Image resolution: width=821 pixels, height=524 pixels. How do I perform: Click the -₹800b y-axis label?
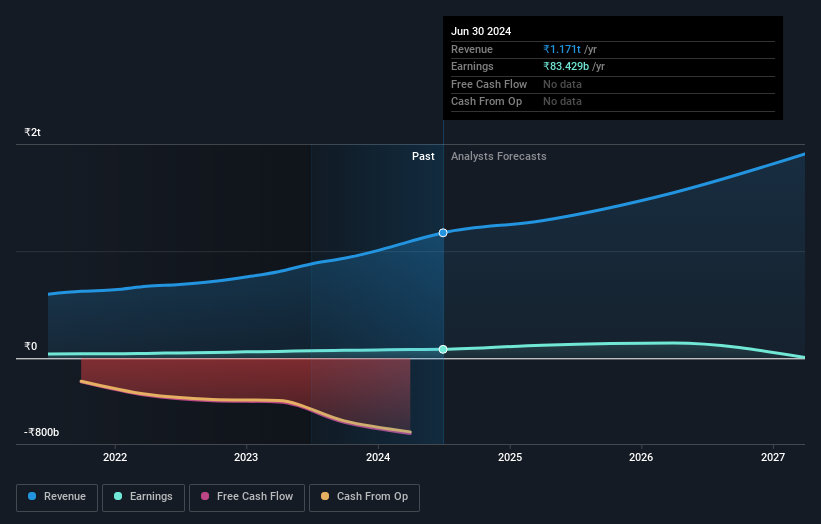(41, 432)
